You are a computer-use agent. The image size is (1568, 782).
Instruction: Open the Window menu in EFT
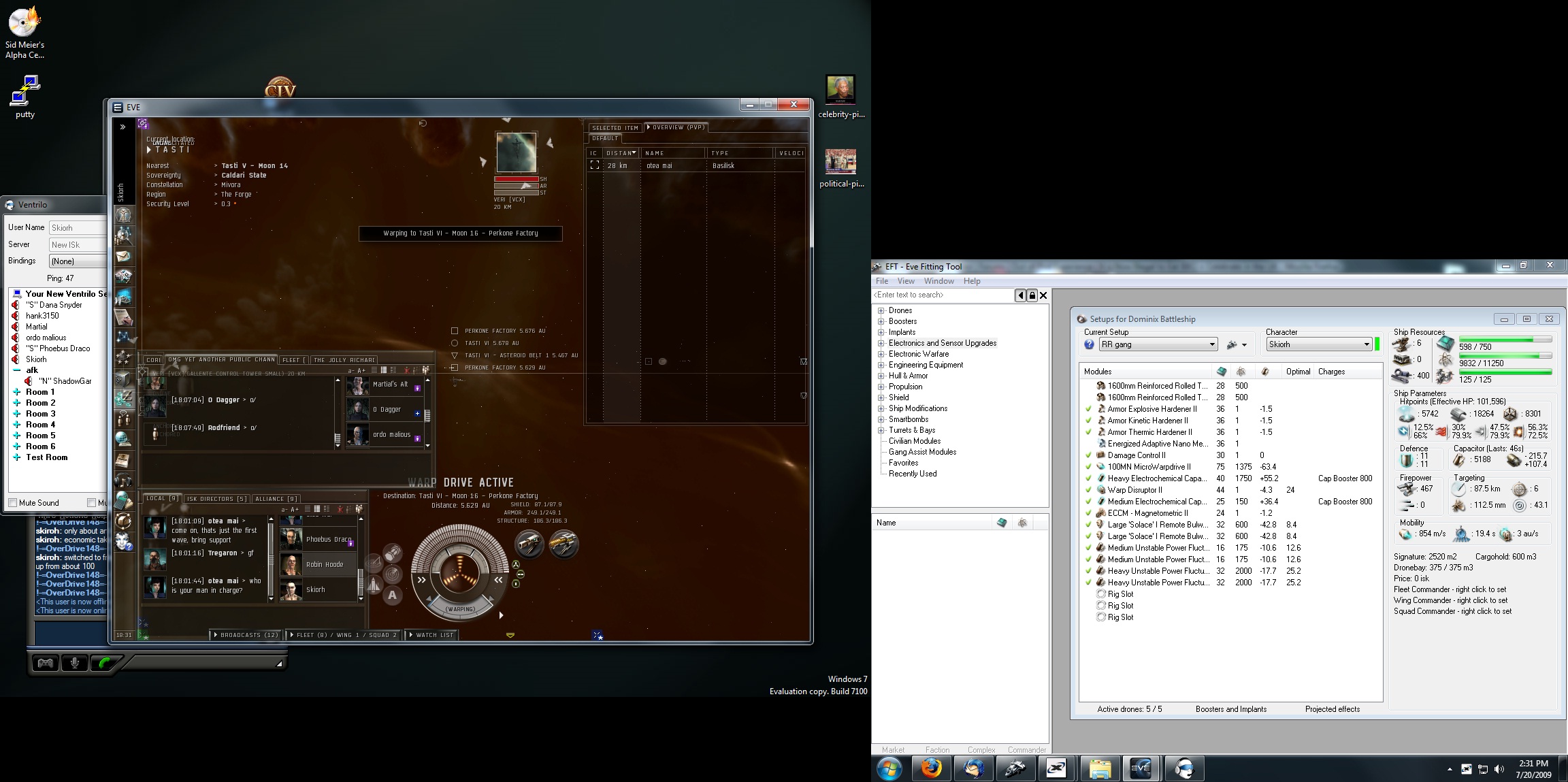(x=938, y=281)
